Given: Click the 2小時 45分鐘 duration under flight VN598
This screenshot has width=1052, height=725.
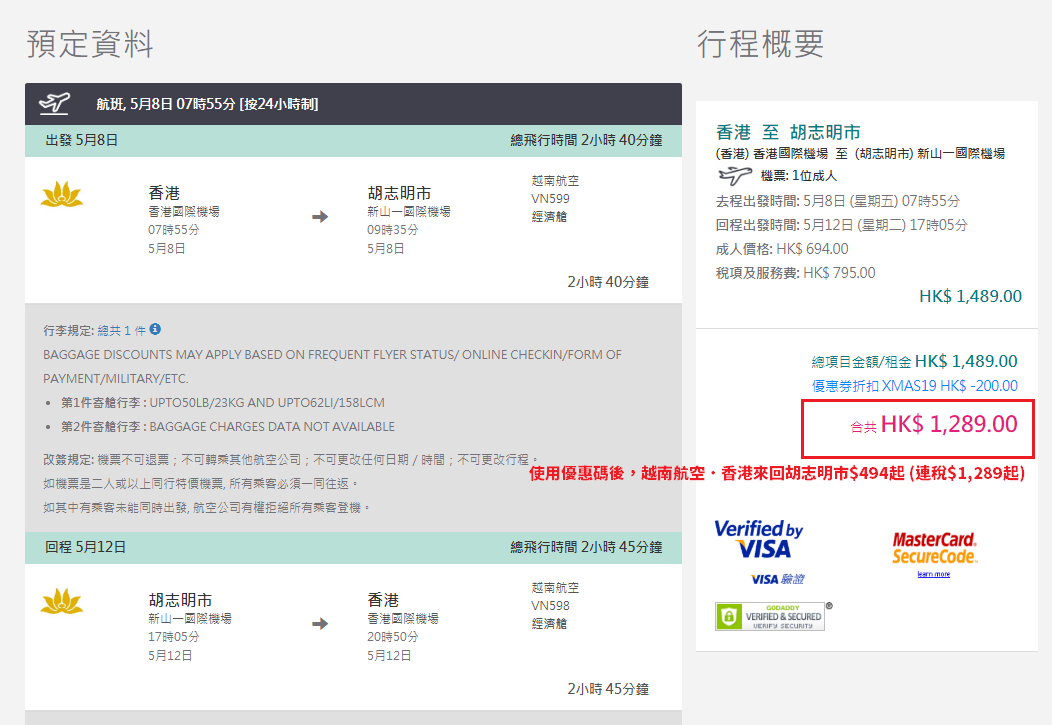Looking at the screenshot, I should pyautogui.click(x=609, y=689).
